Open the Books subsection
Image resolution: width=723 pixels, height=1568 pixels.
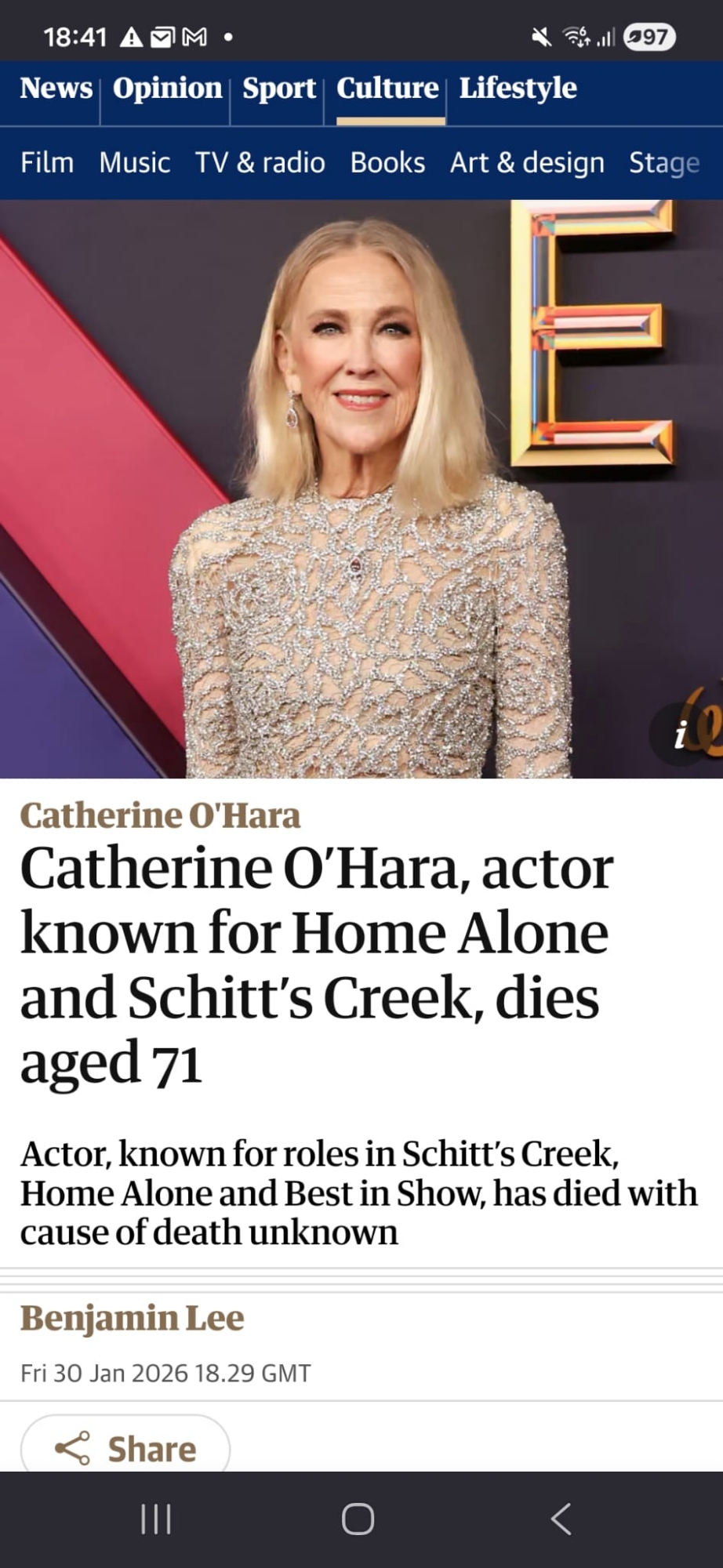[x=387, y=162]
